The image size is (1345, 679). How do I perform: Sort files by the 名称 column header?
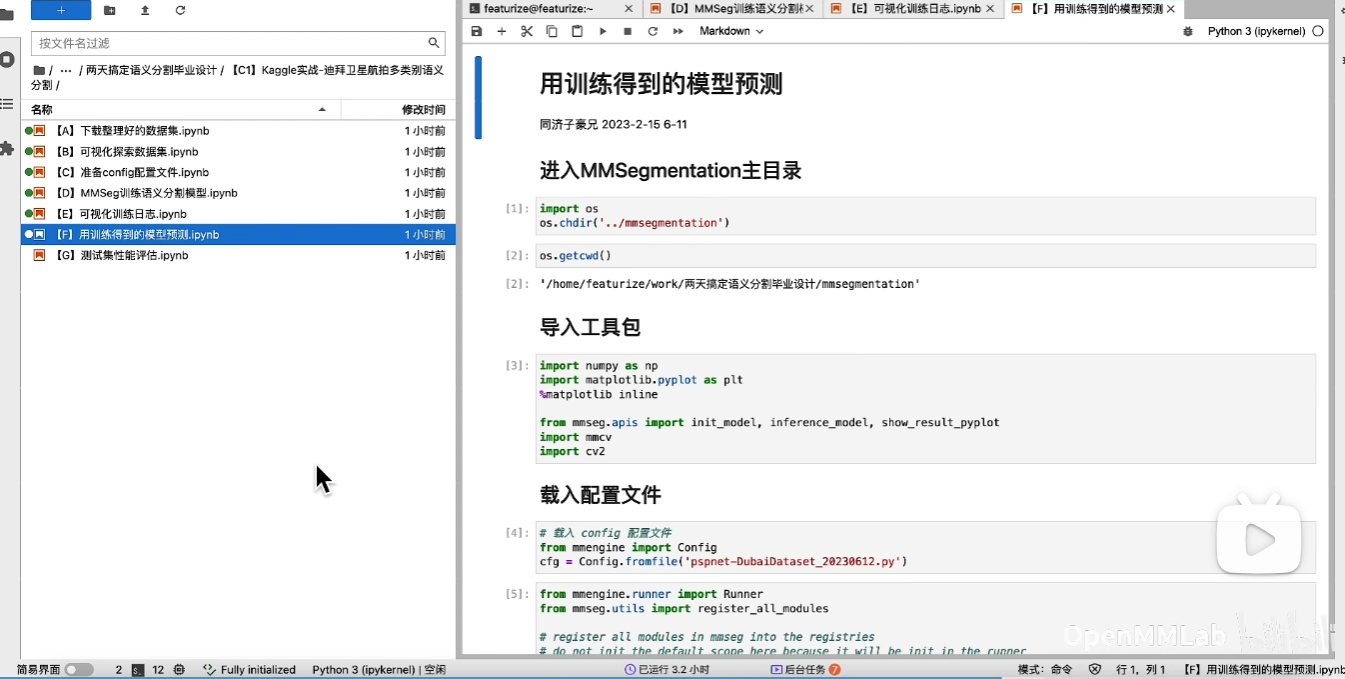tap(42, 109)
